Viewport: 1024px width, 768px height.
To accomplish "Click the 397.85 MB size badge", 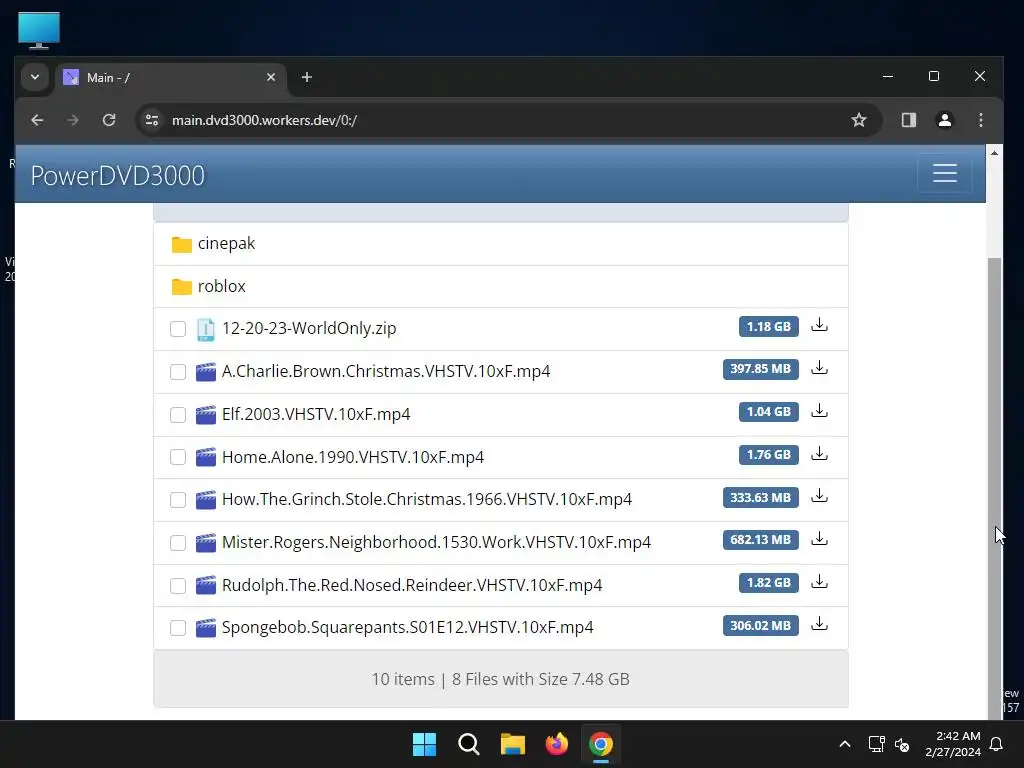I will (760, 368).
